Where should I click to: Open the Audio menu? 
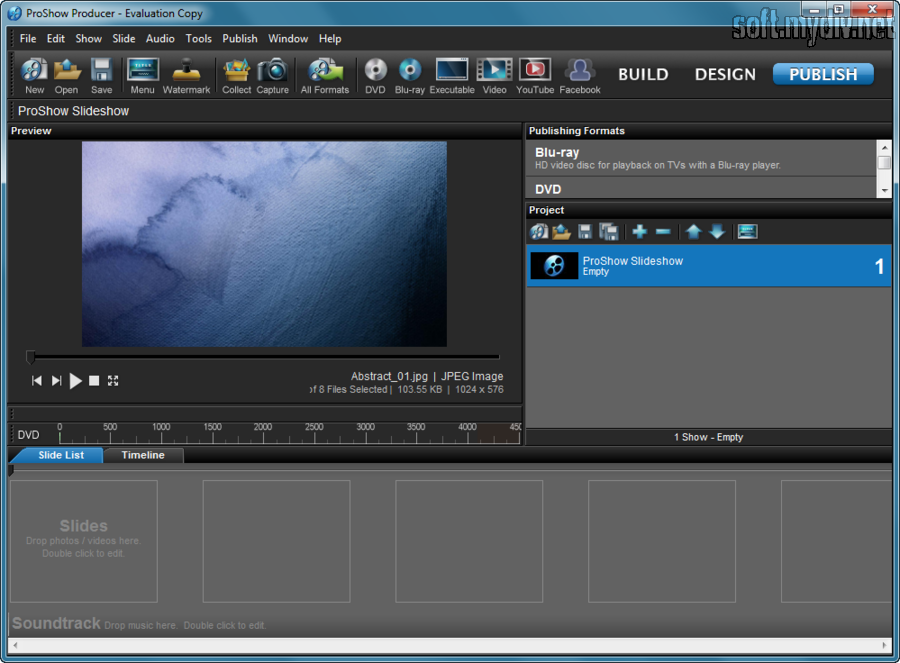pos(160,38)
